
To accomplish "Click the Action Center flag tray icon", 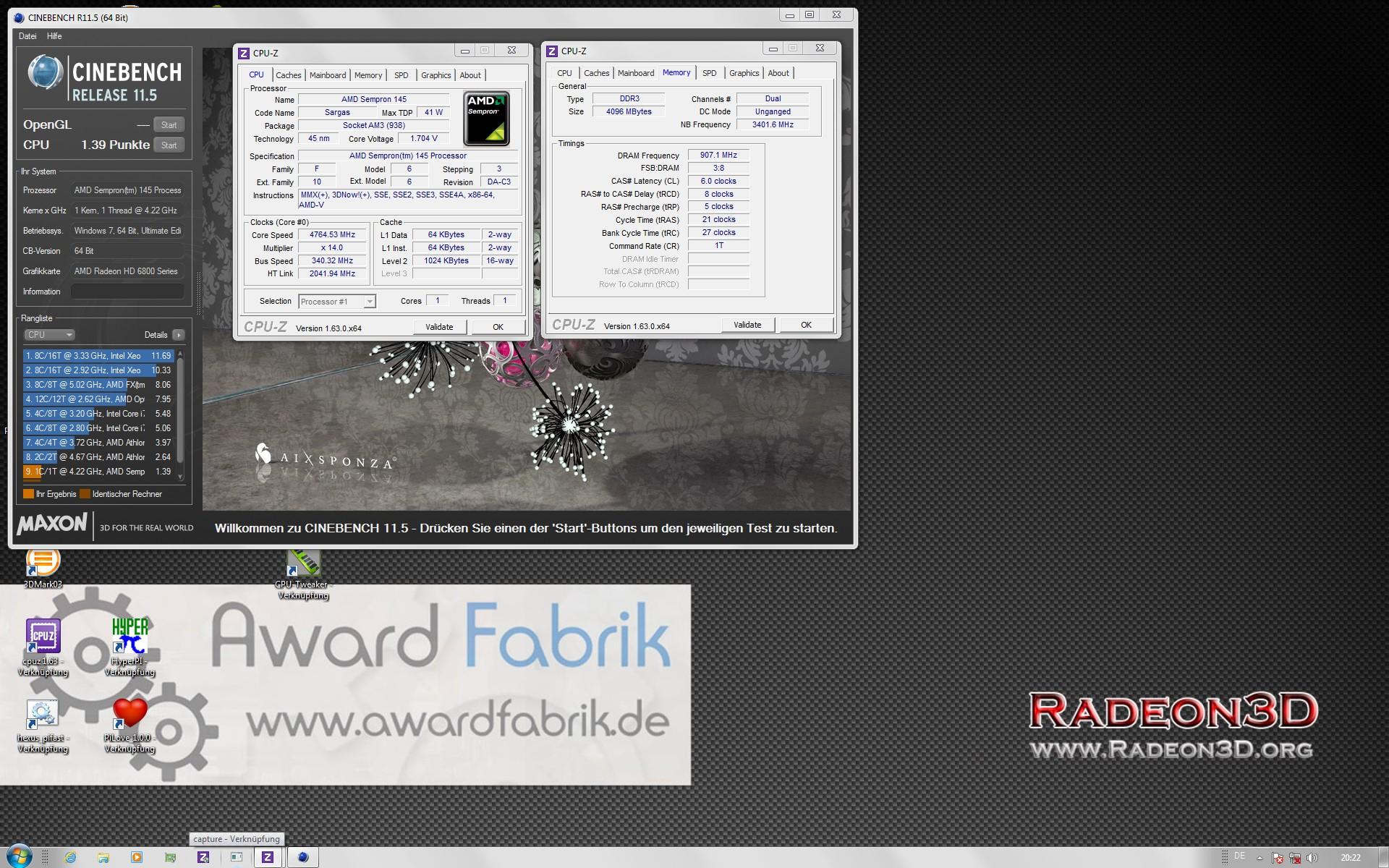I will (1278, 858).
